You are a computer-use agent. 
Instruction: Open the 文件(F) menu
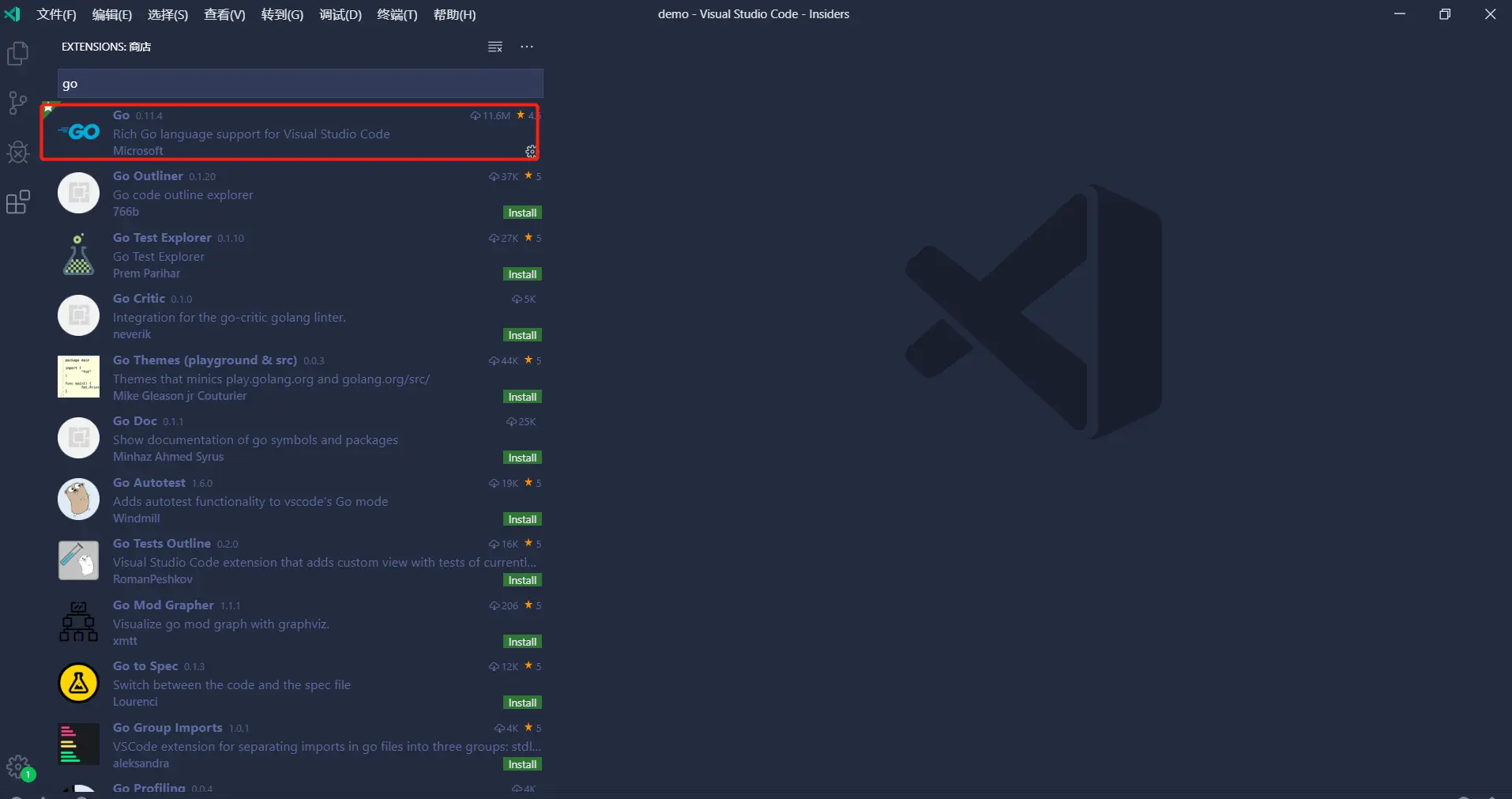tap(56, 15)
